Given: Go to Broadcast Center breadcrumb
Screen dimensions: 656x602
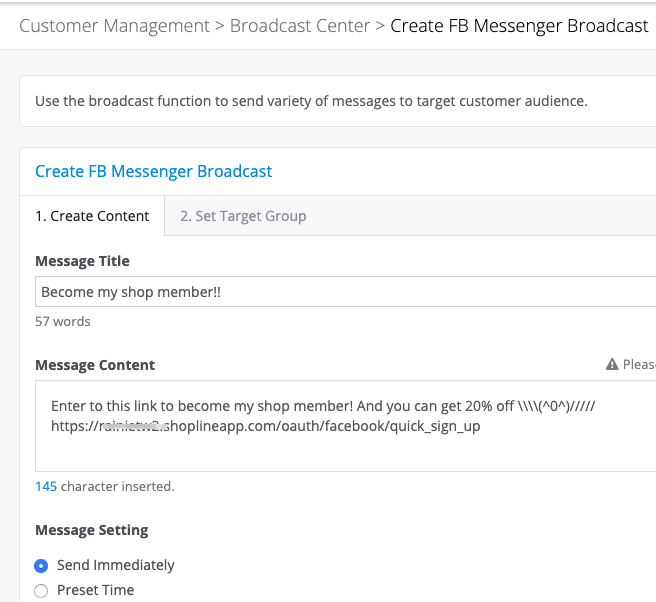Looking at the screenshot, I should [300, 26].
